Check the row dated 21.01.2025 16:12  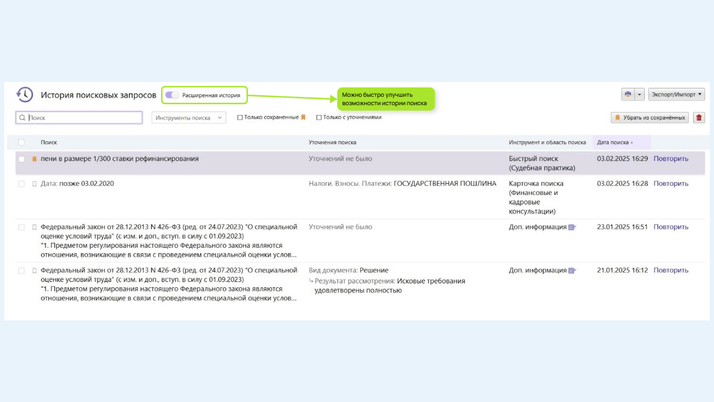coord(21,270)
